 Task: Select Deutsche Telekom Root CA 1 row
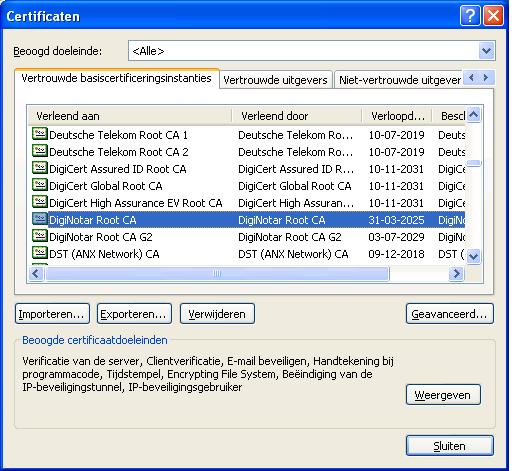[x=248, y=135]
